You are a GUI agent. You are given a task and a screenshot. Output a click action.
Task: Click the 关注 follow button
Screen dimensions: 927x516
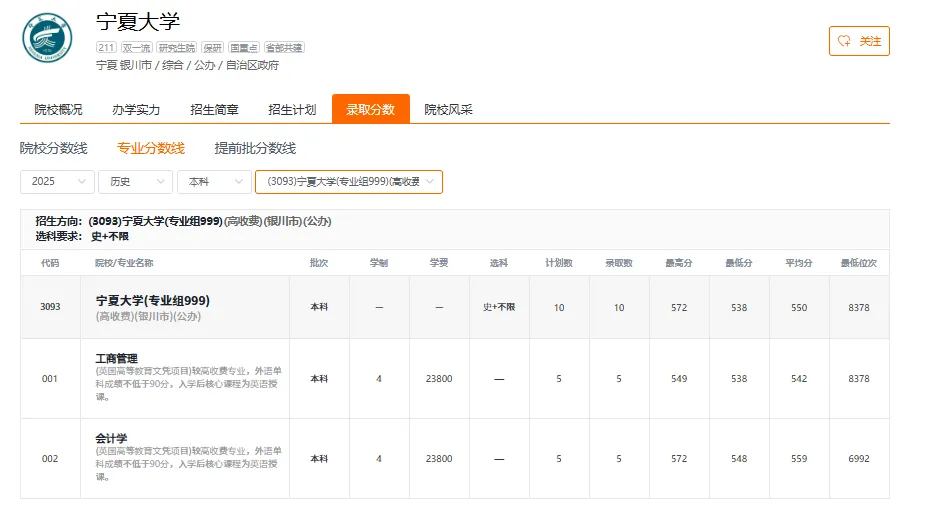(859, 41)
